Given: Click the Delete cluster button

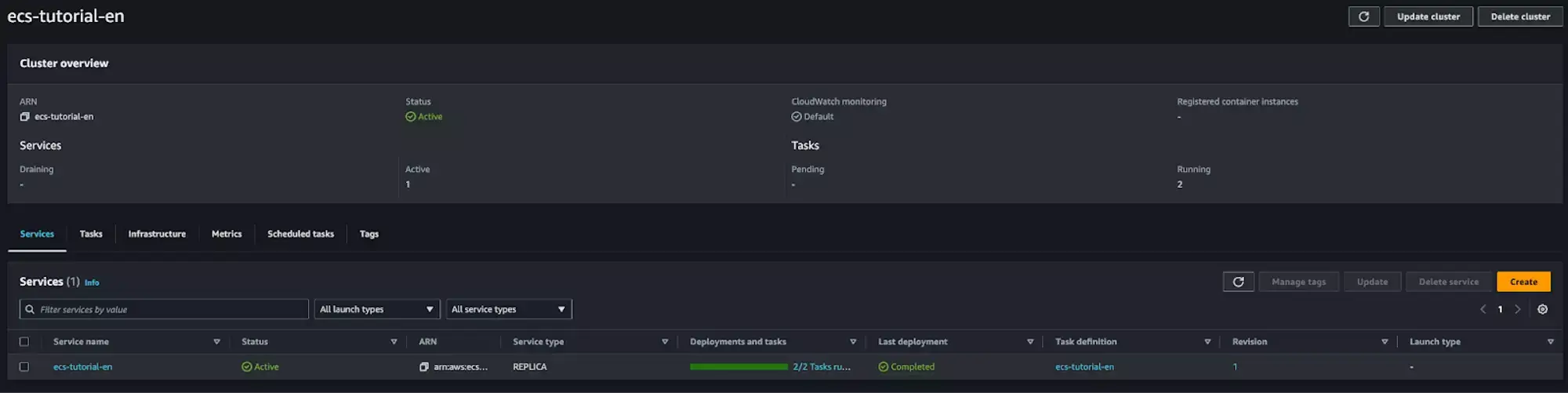Looking at the screenshot, I should coord(1520,16).
